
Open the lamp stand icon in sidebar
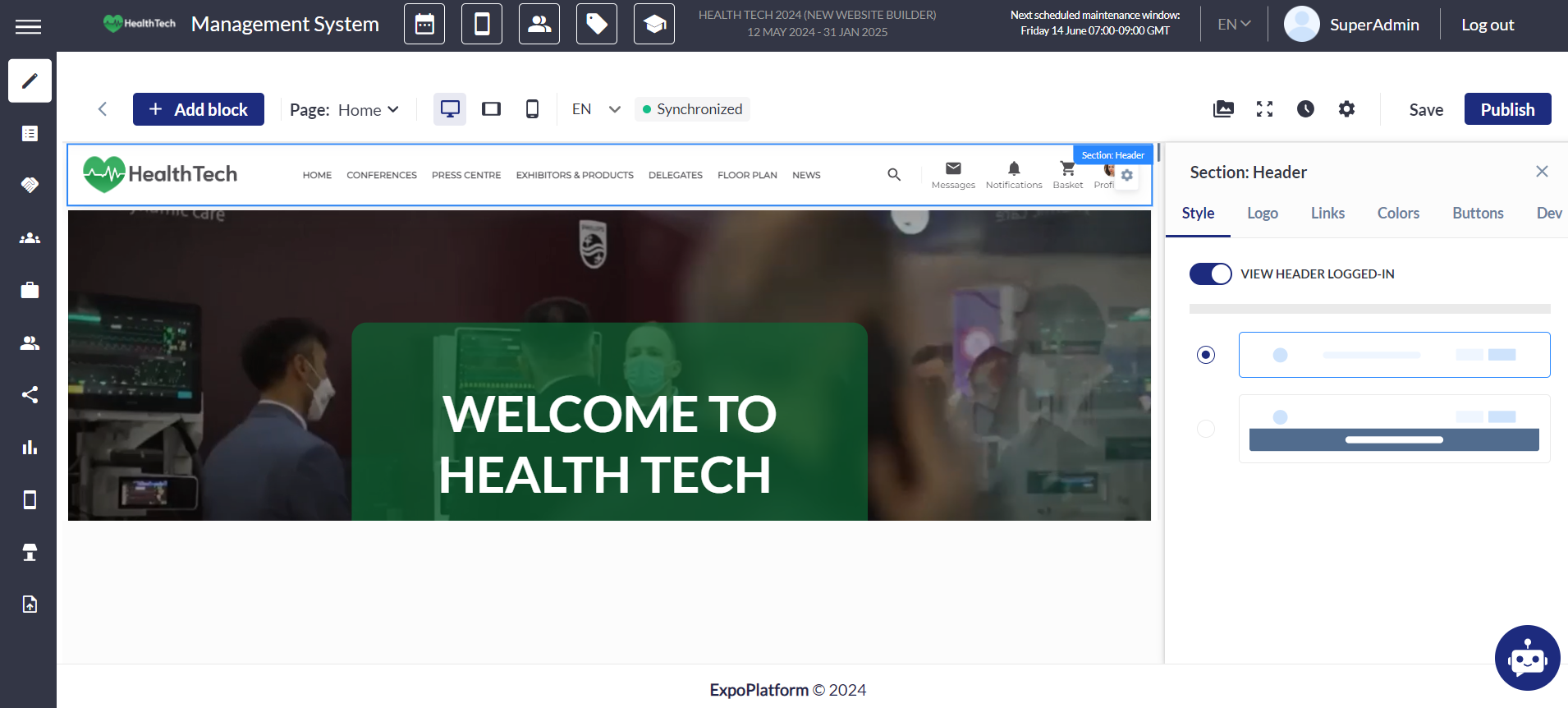coord(30,552)
